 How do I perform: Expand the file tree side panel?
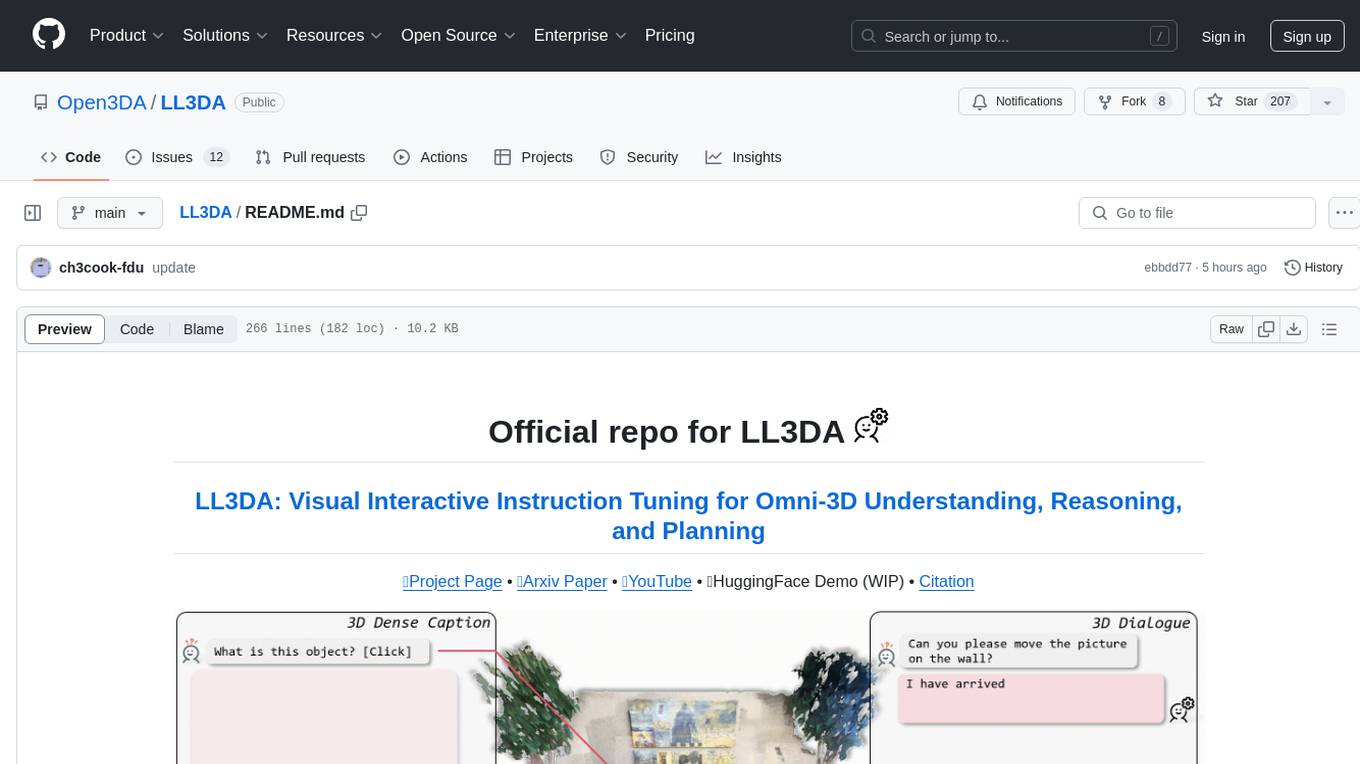33,213
